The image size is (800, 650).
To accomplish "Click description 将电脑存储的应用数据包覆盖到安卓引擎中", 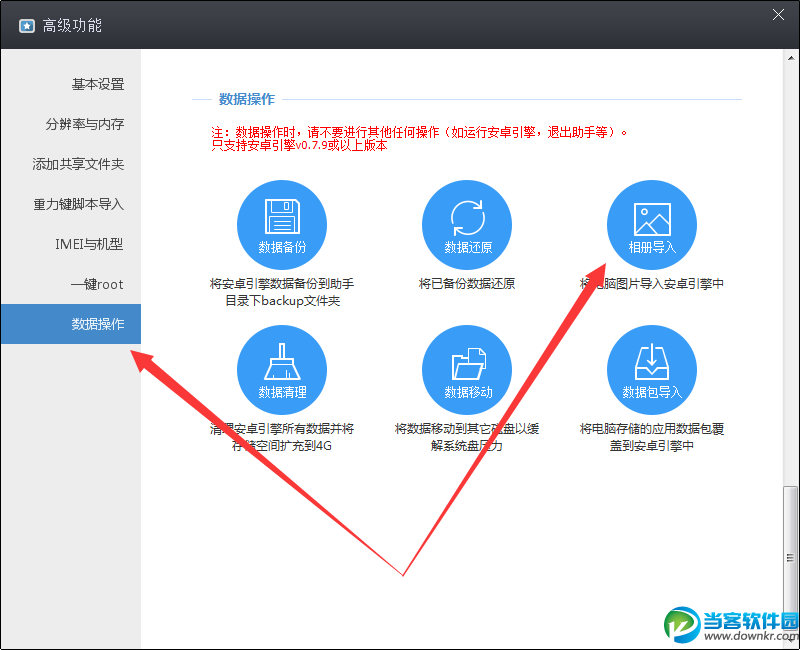I will click(x=652, y=437).
